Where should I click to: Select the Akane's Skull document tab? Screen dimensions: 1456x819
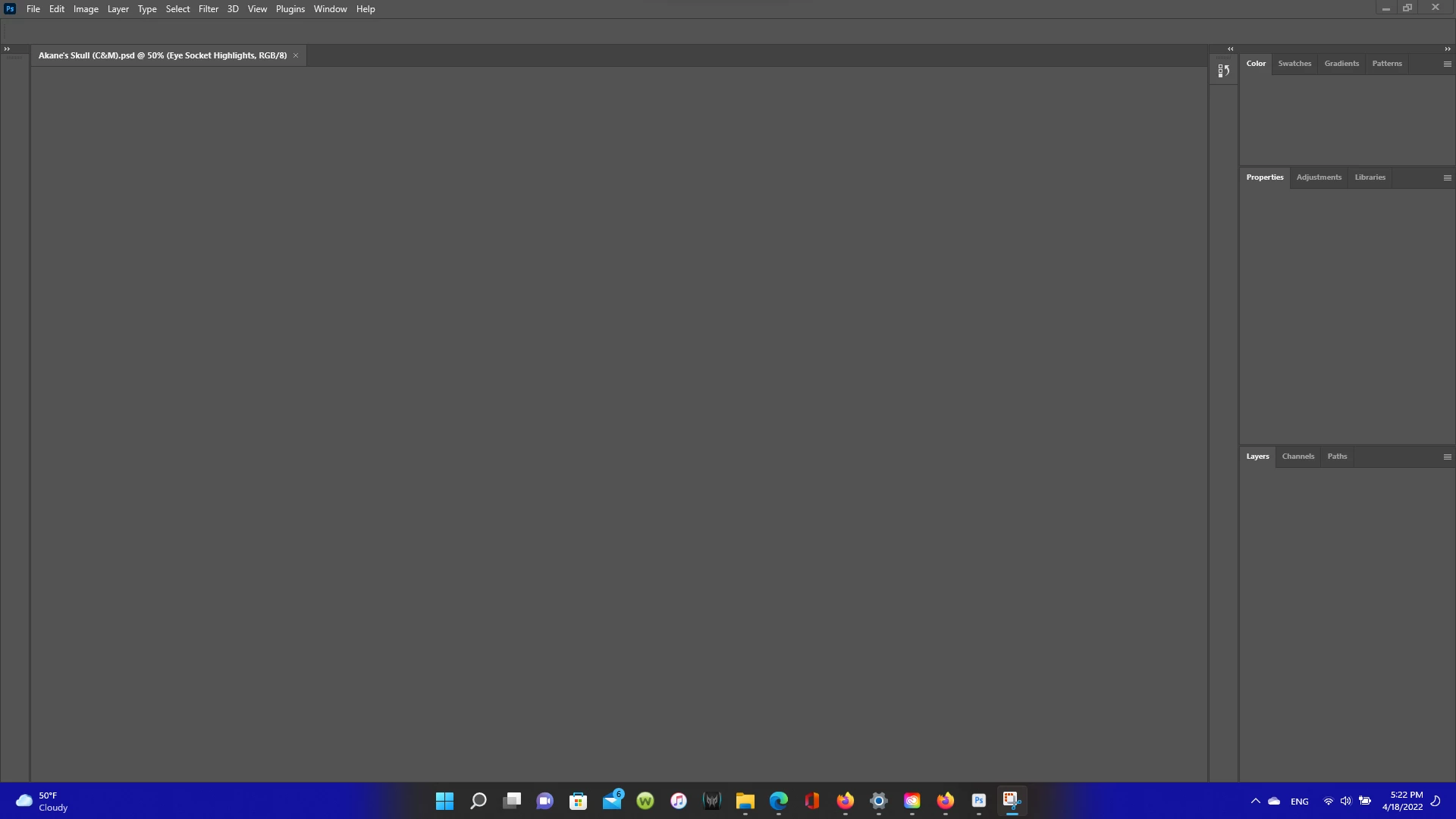162,55
